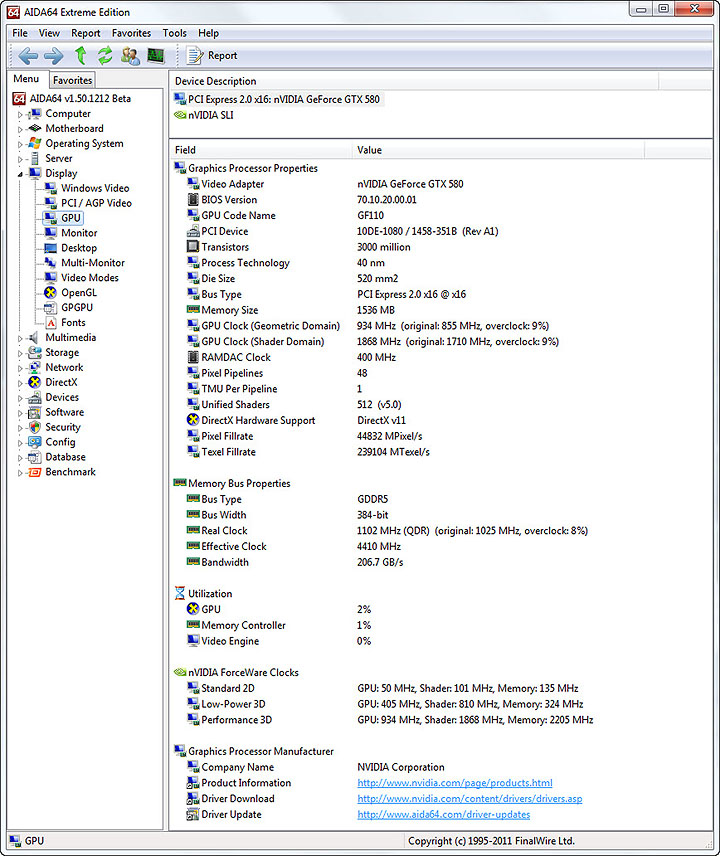Select the AIDA64 v1.50.1212 Beta root node

coord(72,98)
